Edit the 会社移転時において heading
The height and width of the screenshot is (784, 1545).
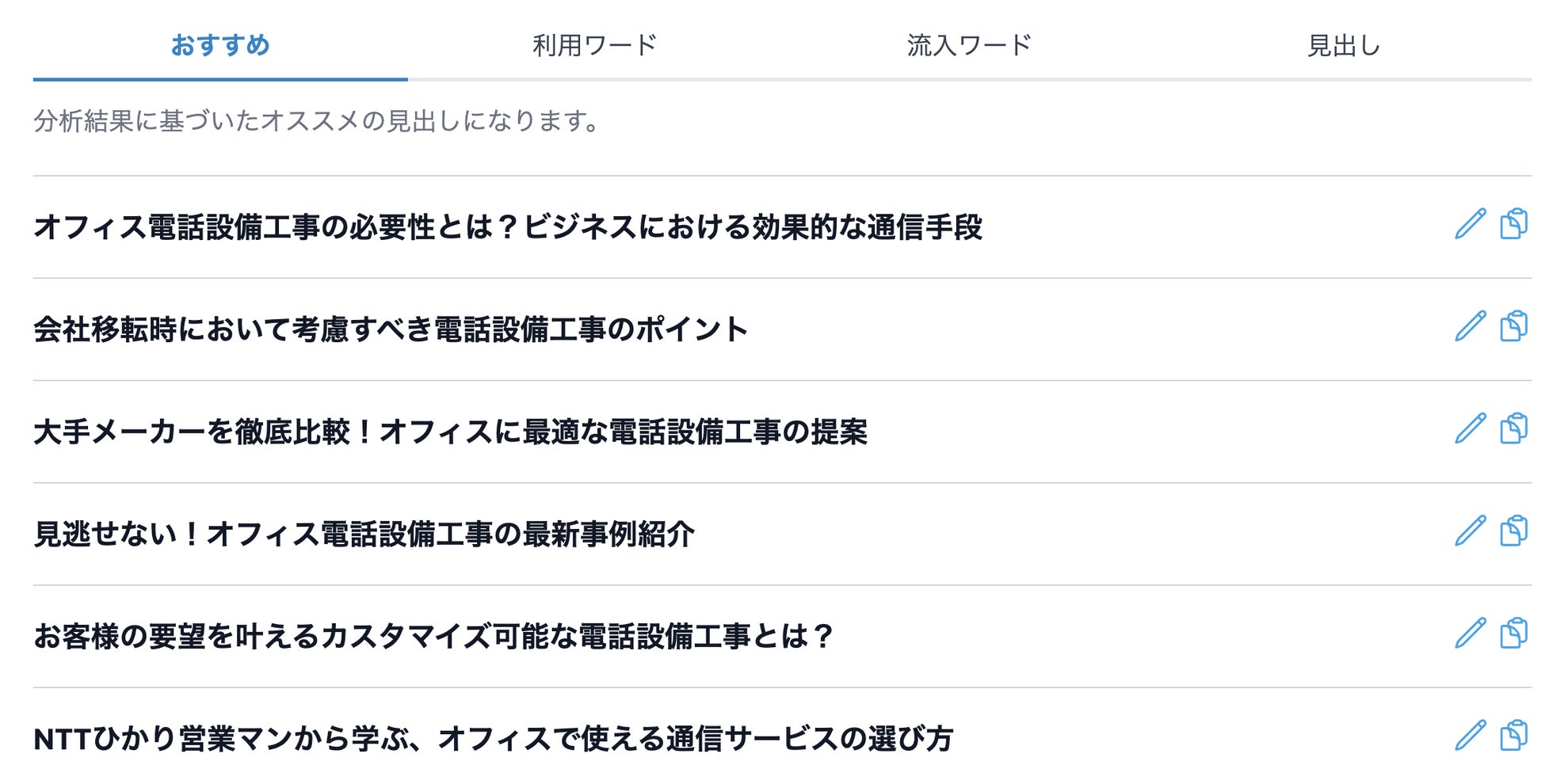pyautogui.click(x=1470, y=326)
